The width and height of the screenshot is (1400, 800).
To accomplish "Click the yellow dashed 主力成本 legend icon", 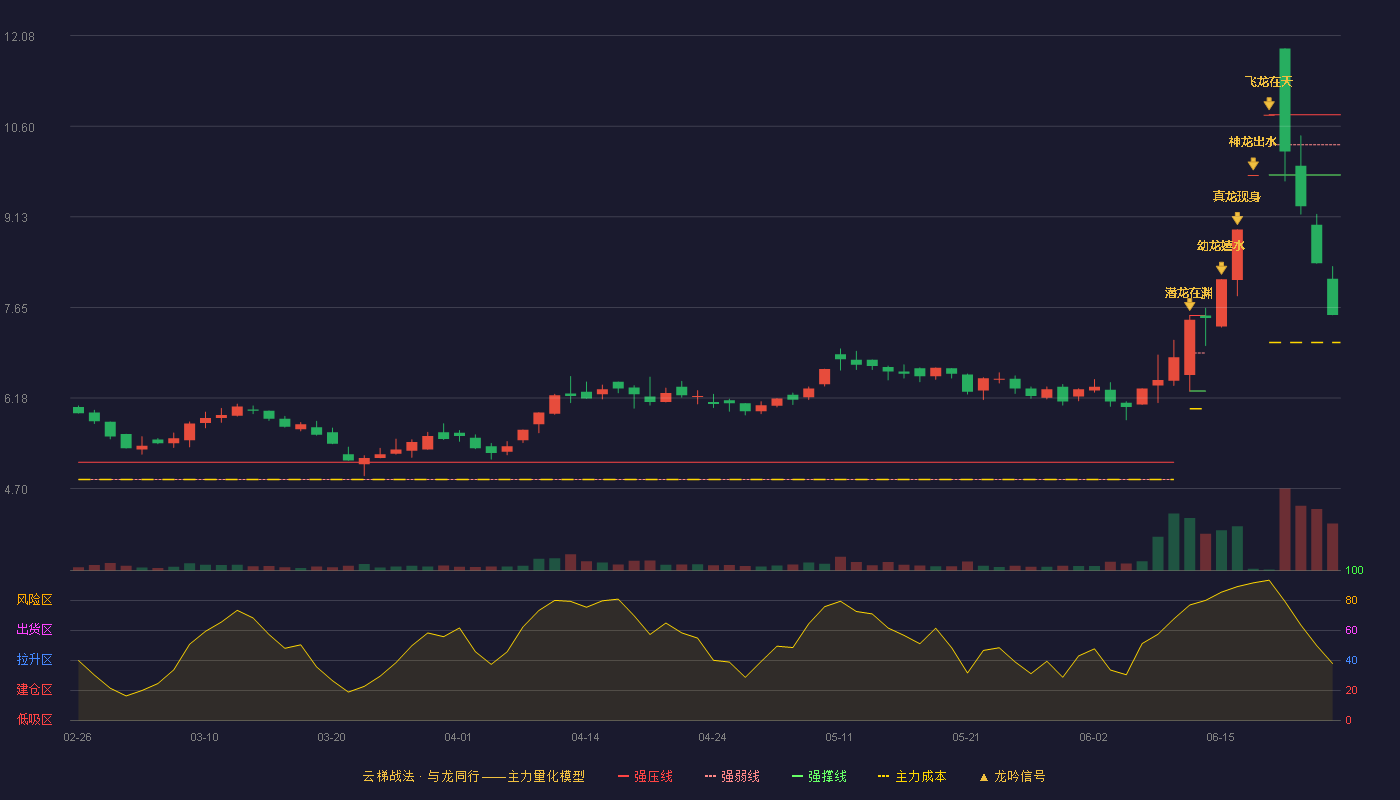I will (x=884, y=776).
